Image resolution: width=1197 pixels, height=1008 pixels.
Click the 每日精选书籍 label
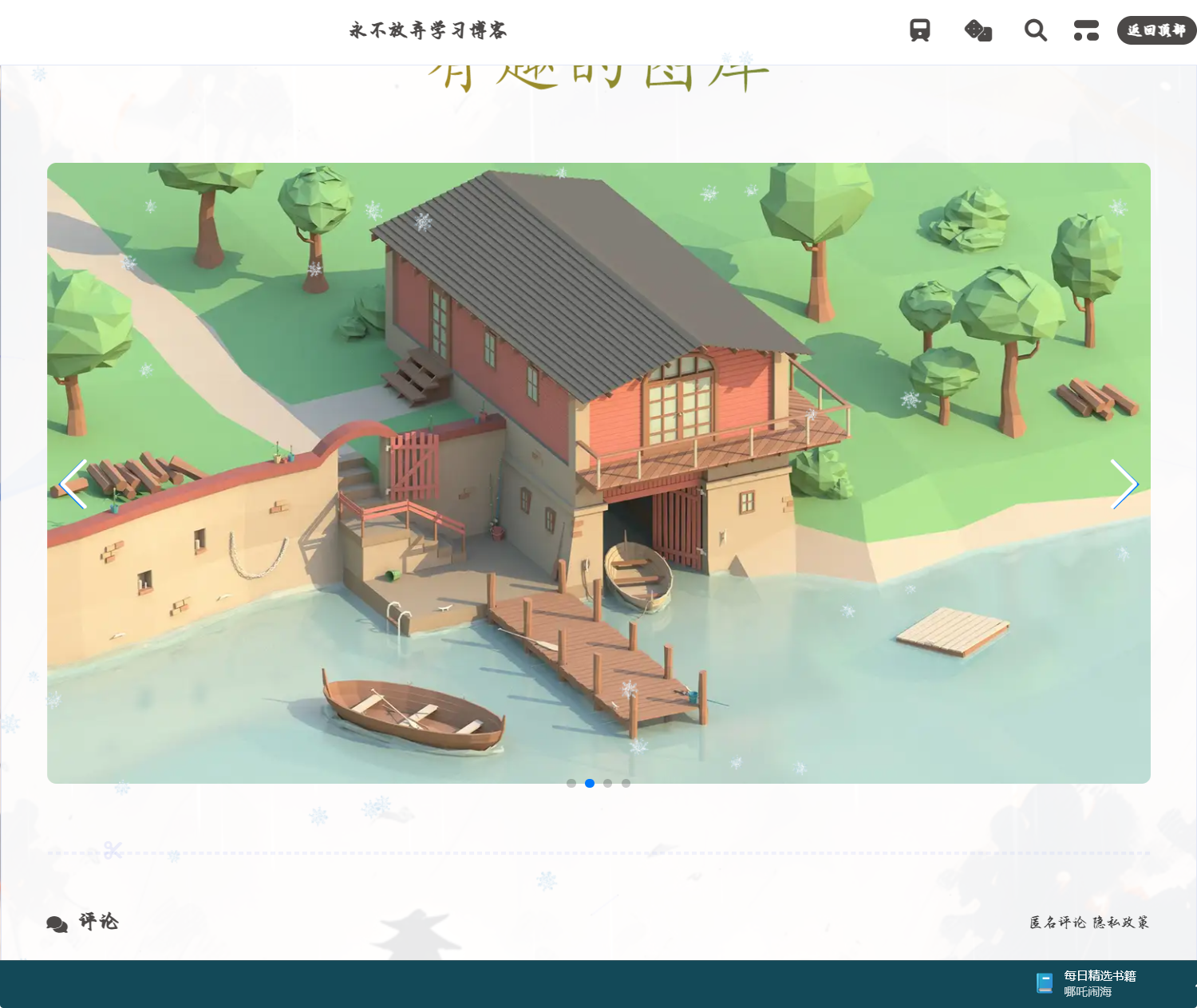pos(1100,975)
